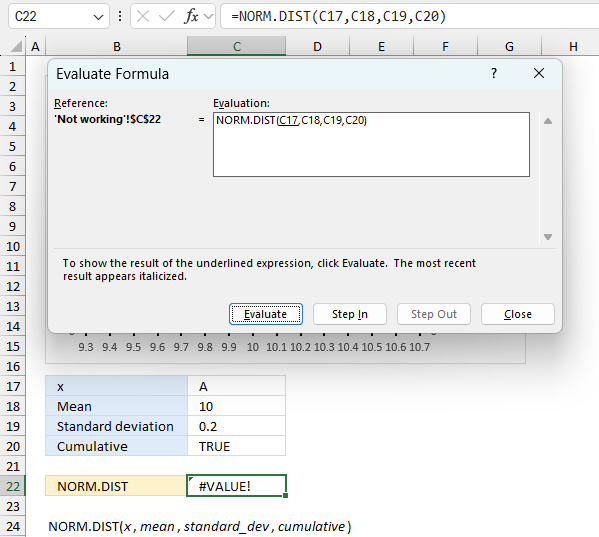Select column G header

pos(509,46)
